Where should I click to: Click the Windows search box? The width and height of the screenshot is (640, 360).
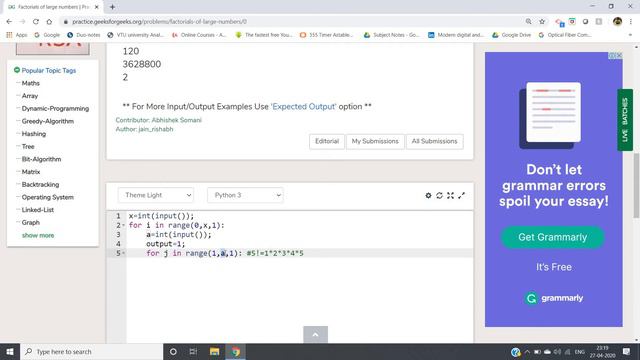(x=91, y=351)
